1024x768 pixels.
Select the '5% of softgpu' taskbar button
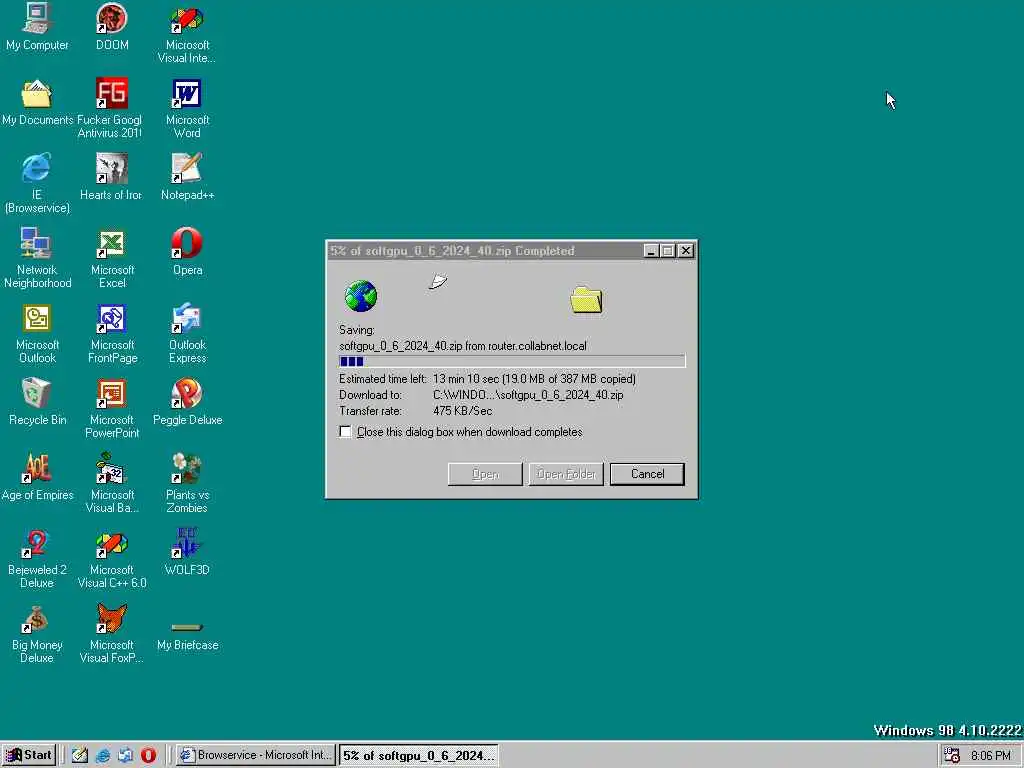[x=419, y=756]
